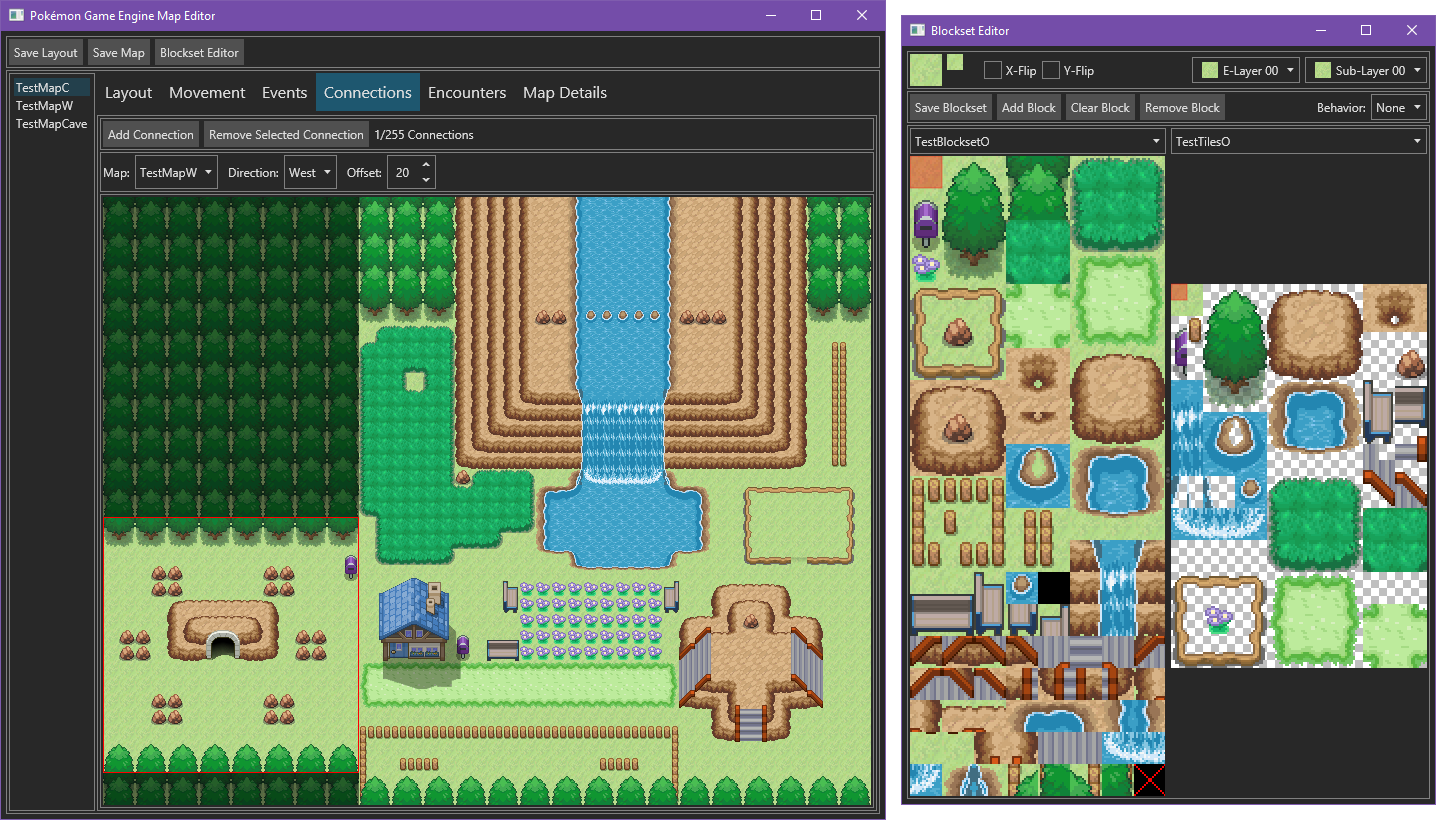Image resolution: width=1436 pixels, height=820 pixels.
Task: Open the Blockset Editor from the toolbar
Action: click(x=200, y=52)
